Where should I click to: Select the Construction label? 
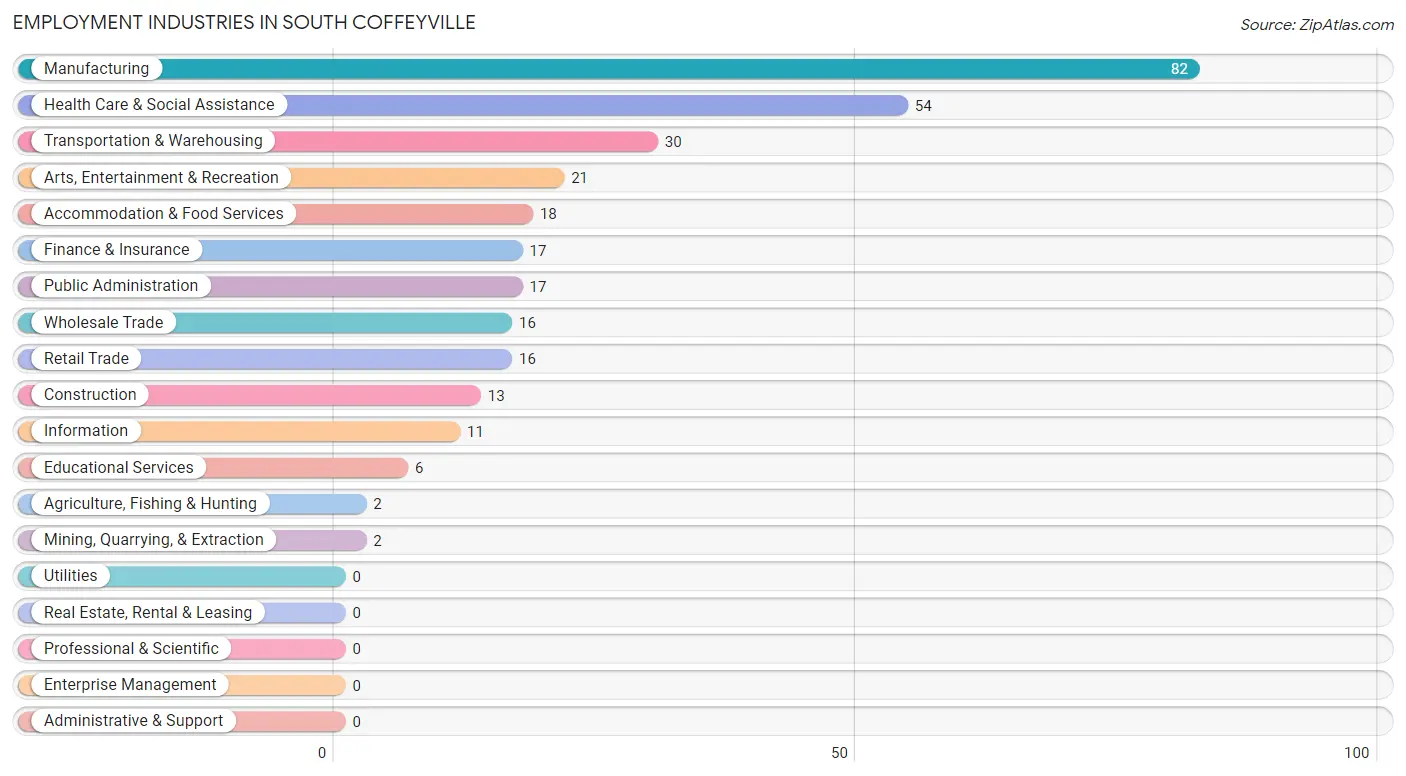[x=90, y=395]
